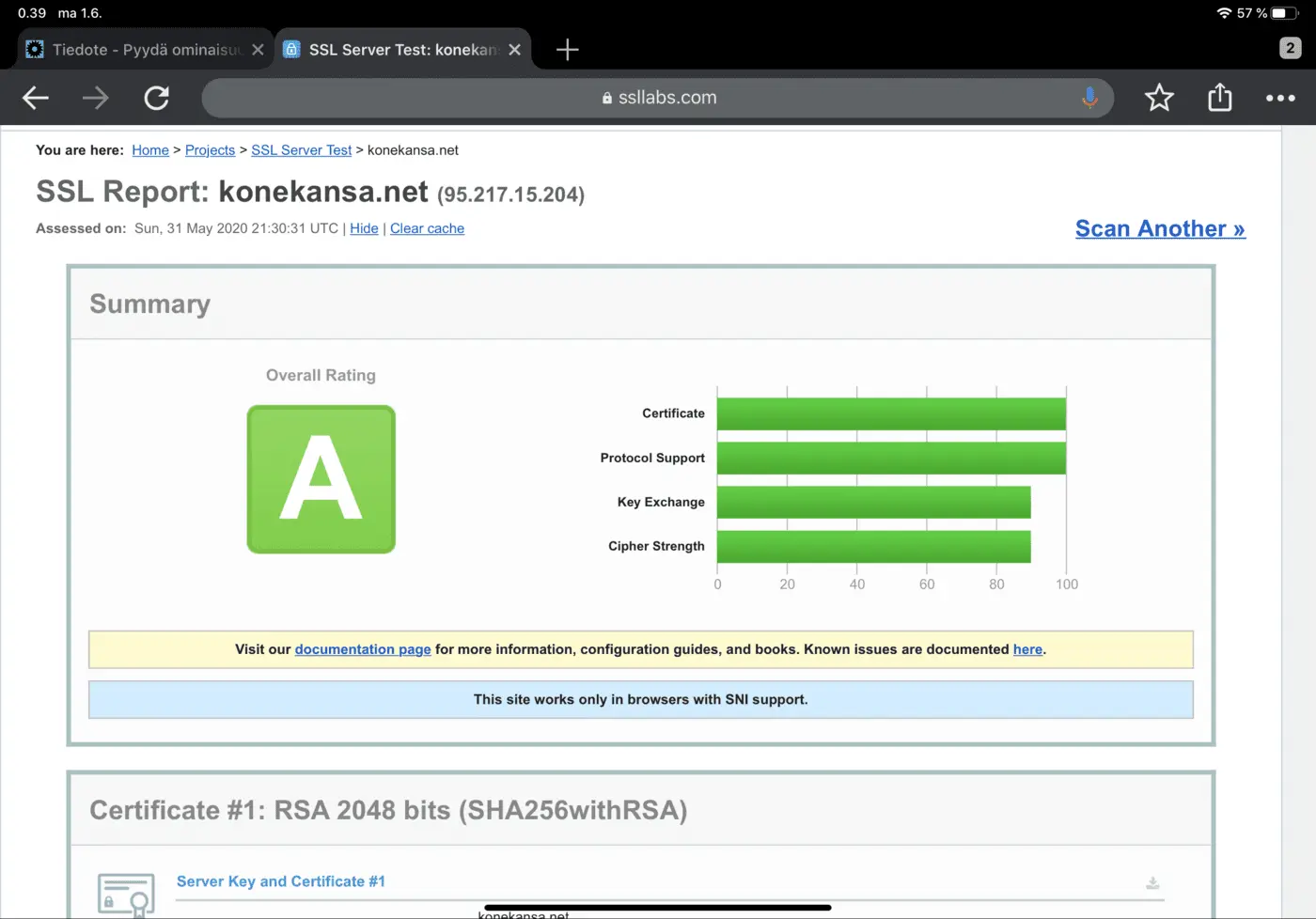
Task: Open the browser three-dot menu
Action: [1280, 98]
